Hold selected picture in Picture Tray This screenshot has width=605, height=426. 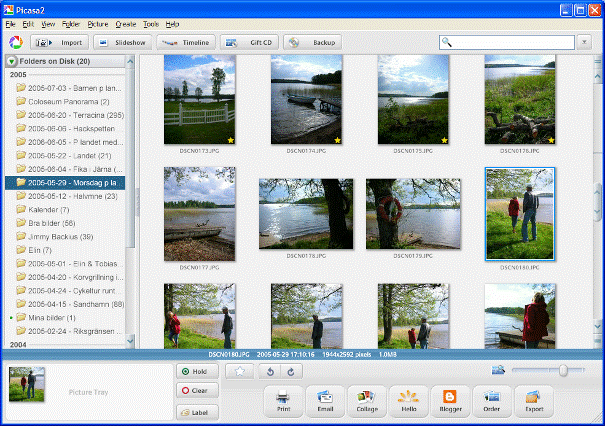[197, 371]
